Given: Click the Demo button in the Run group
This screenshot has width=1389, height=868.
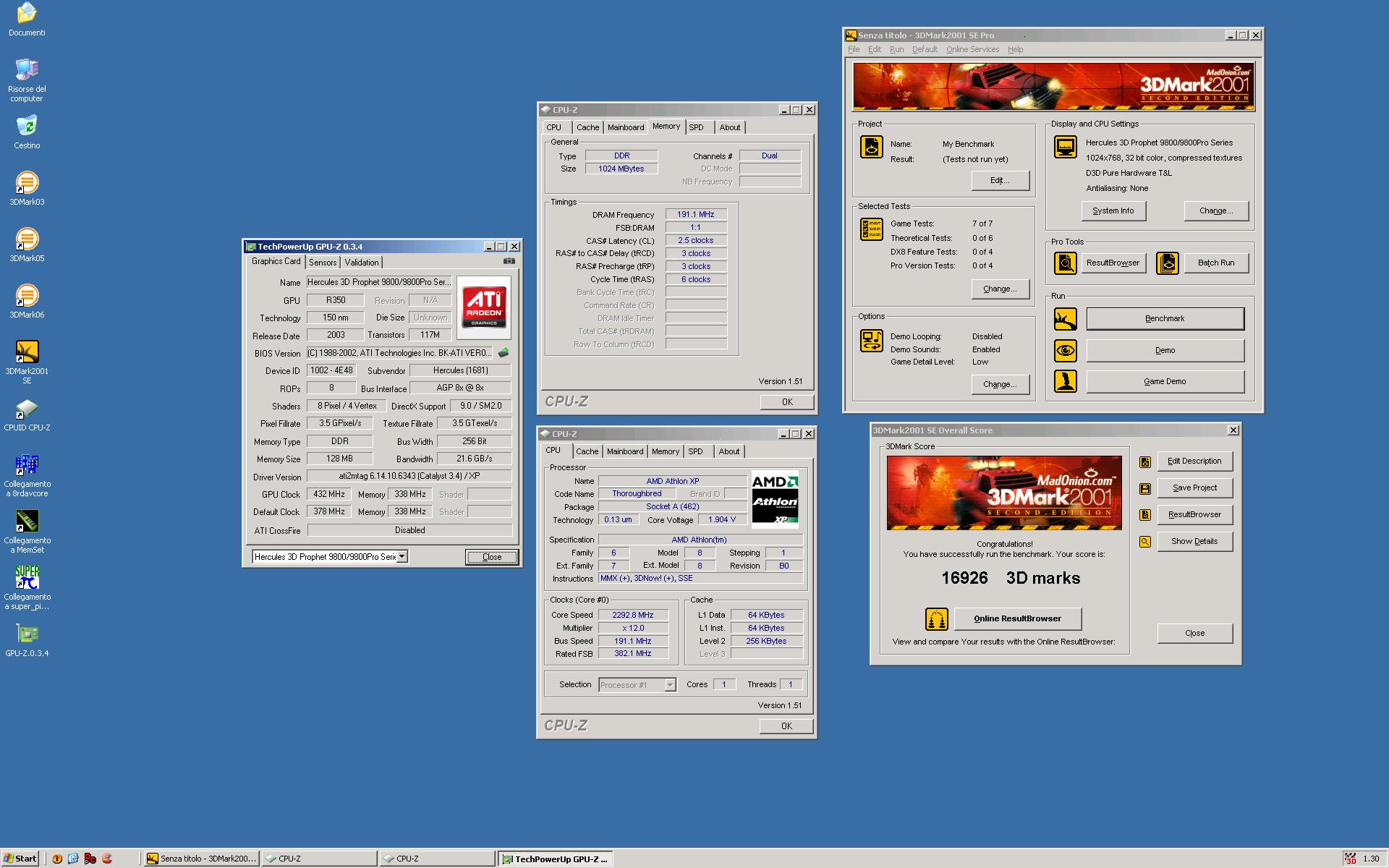Looking at the screenshot, I should pos(1165,350).
